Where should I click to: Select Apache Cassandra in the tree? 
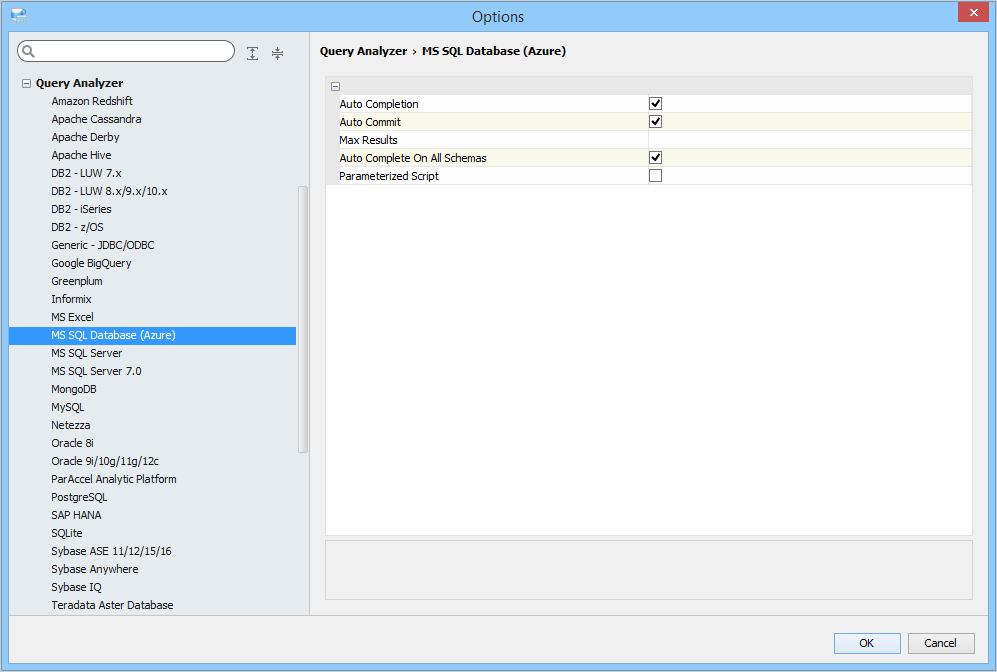[x=96, y=119]
